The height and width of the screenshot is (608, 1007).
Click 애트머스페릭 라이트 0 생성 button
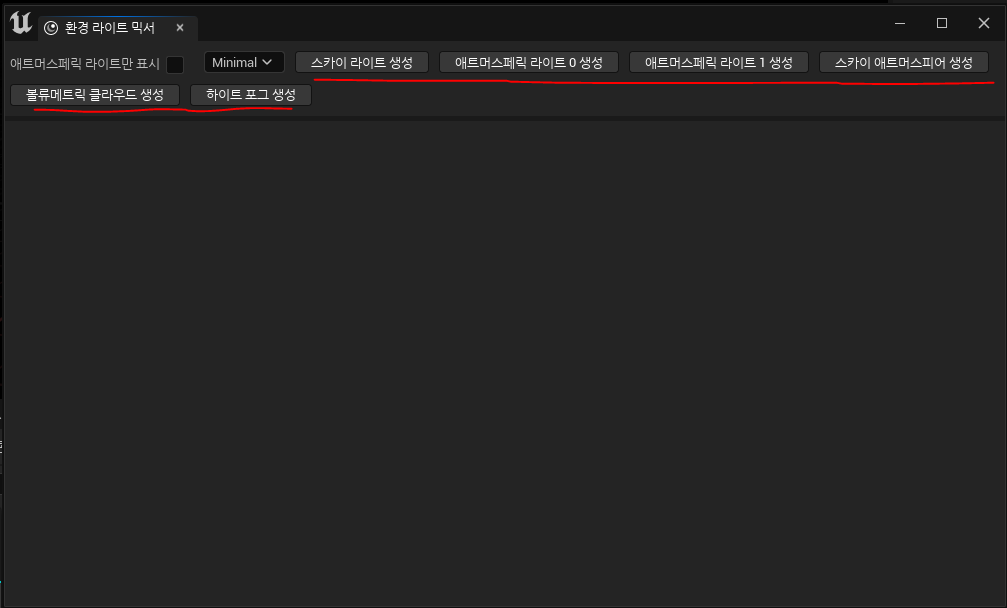coord(529,62)
